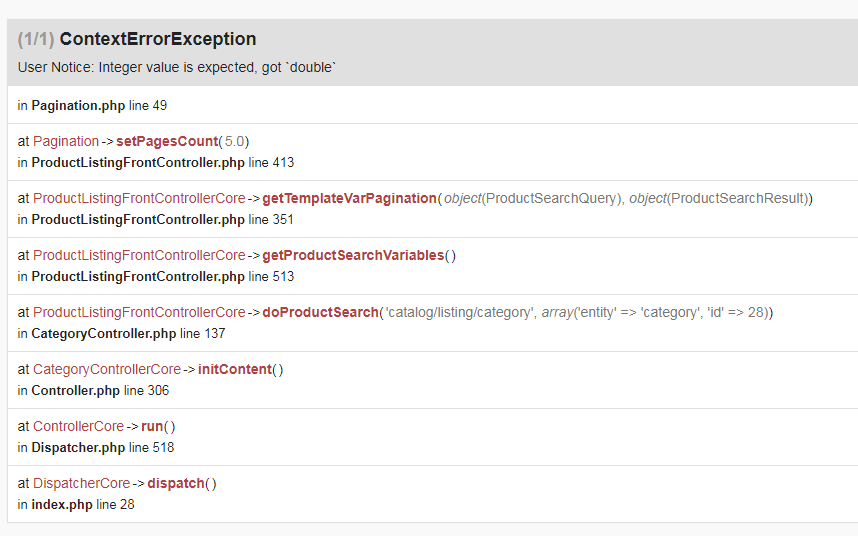
Task: Click the CategoryControllerCore class name
Action: [107, 369]
